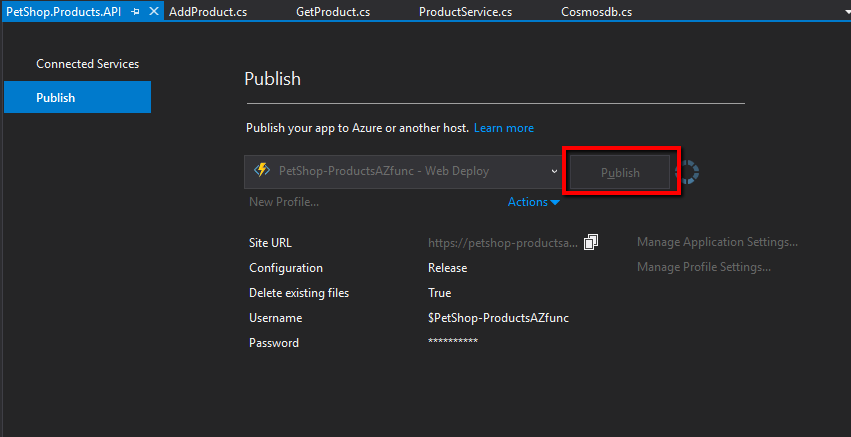
Task: Open the publish profile combo box
Action: 405,172
